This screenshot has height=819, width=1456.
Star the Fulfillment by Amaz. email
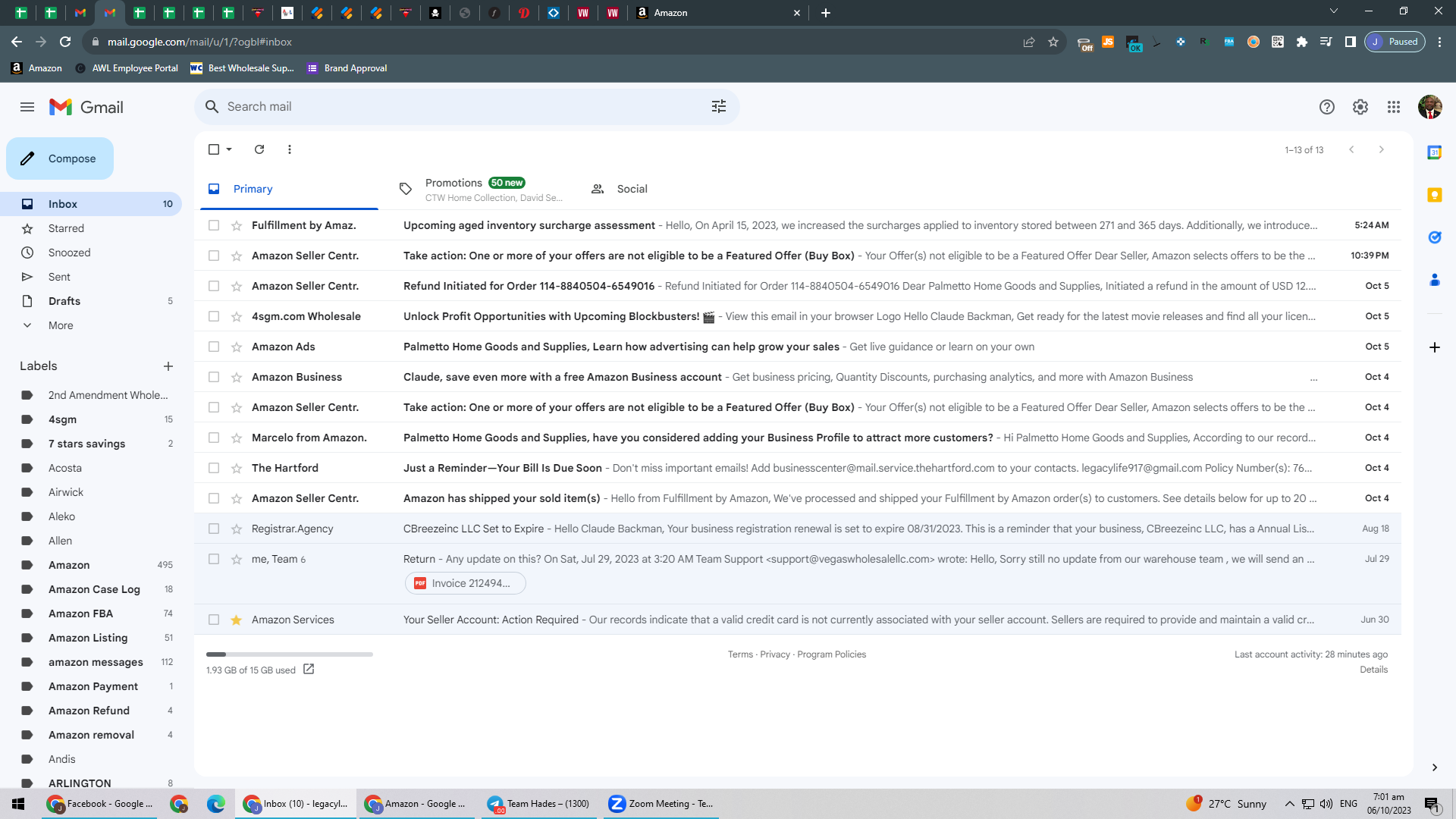coord(237,225)
